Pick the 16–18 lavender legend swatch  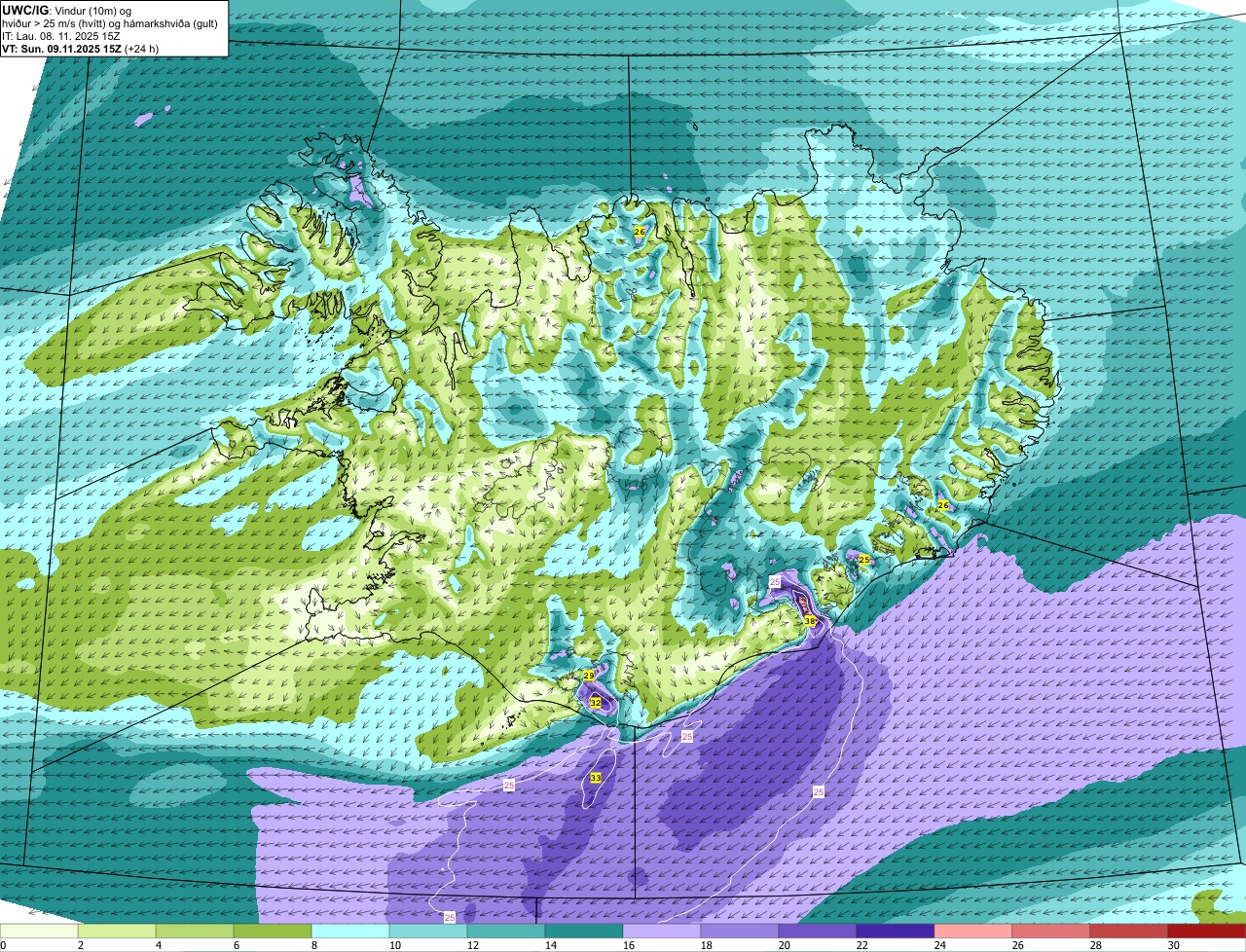point(662,931)
